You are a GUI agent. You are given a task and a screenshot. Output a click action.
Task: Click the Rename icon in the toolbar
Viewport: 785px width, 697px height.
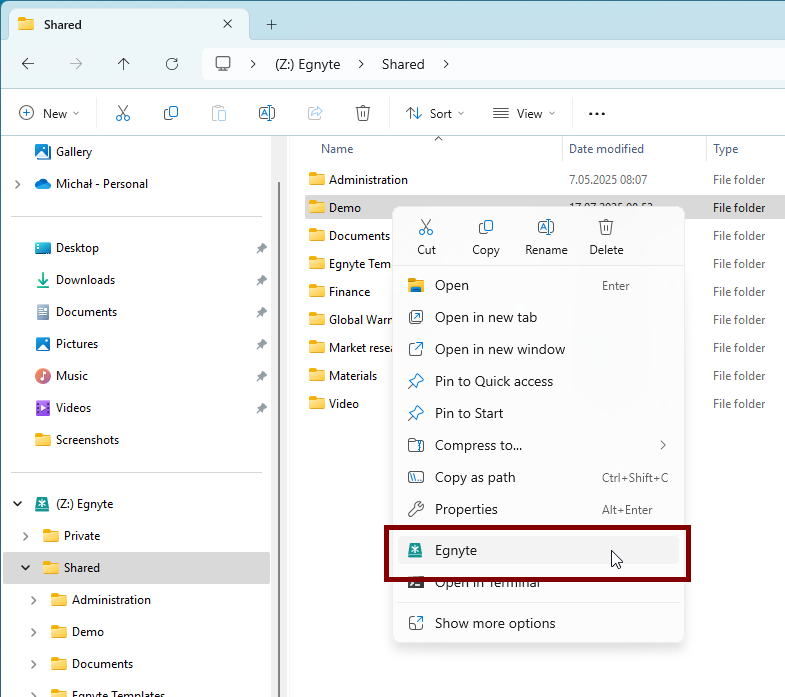(x=267, y=113)
